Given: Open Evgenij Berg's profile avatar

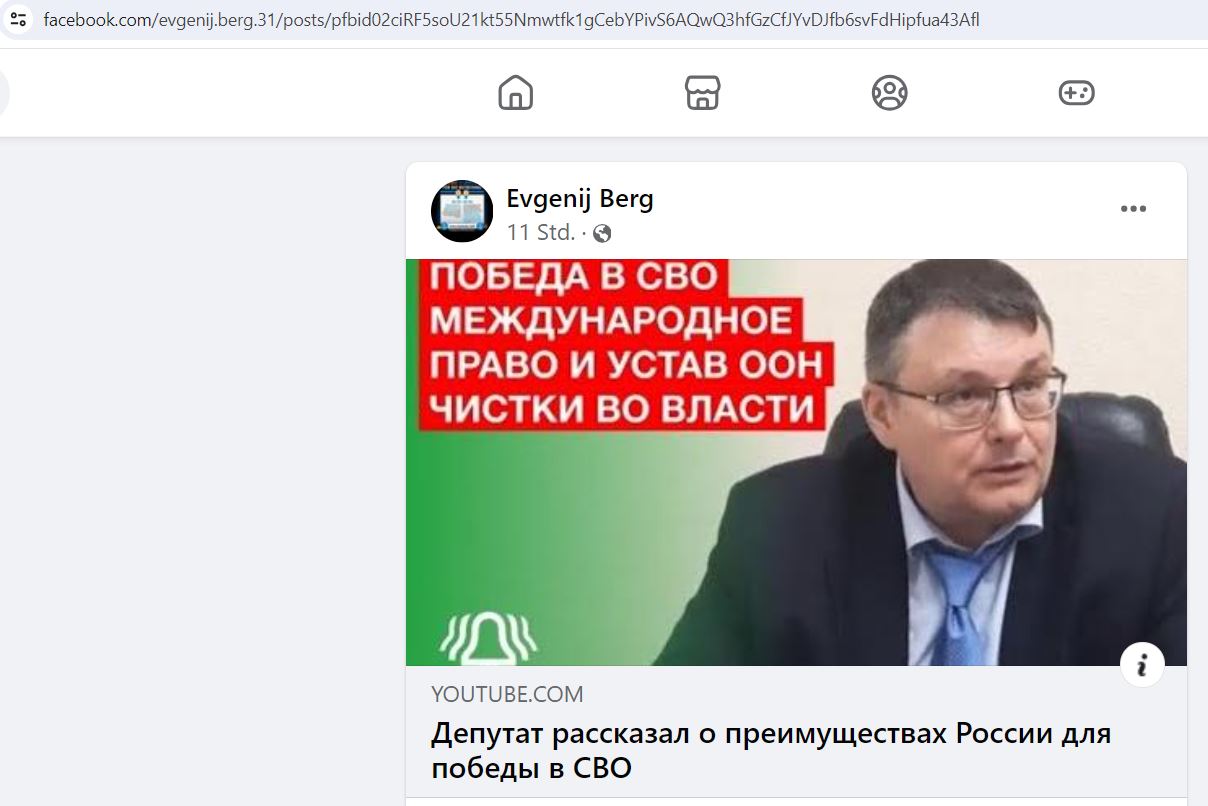Looking at the screenshot, I should point(462,211).
